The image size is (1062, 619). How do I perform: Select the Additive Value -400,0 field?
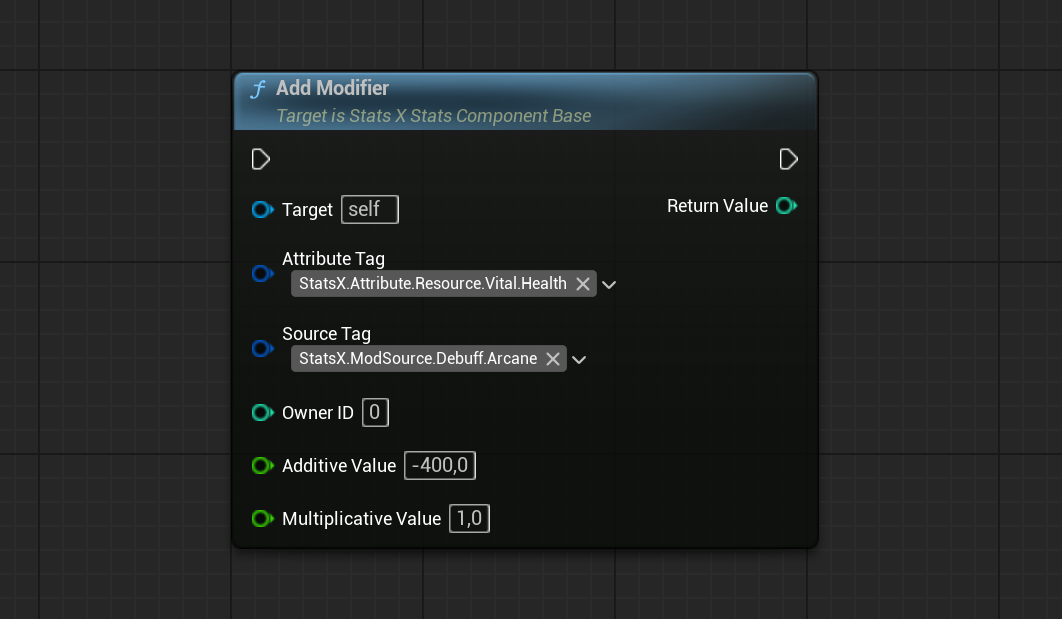pos(440,465)
